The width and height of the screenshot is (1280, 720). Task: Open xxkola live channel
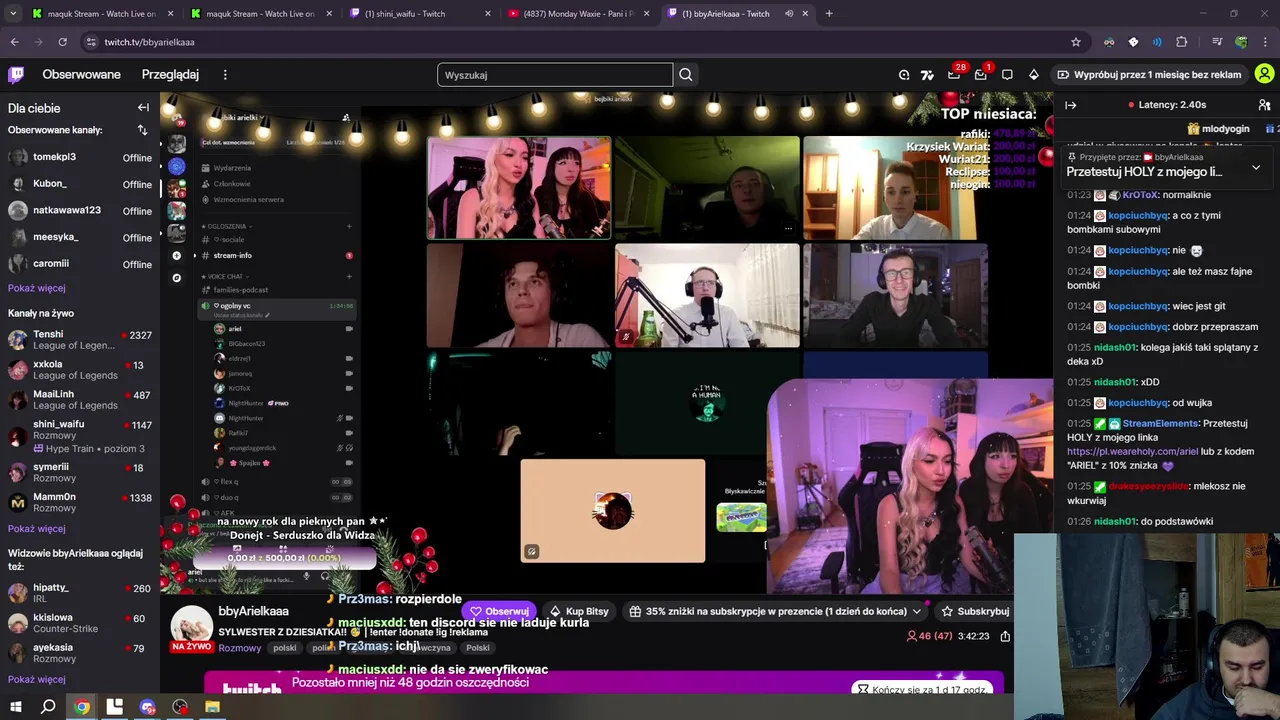[x=80, y=370]
